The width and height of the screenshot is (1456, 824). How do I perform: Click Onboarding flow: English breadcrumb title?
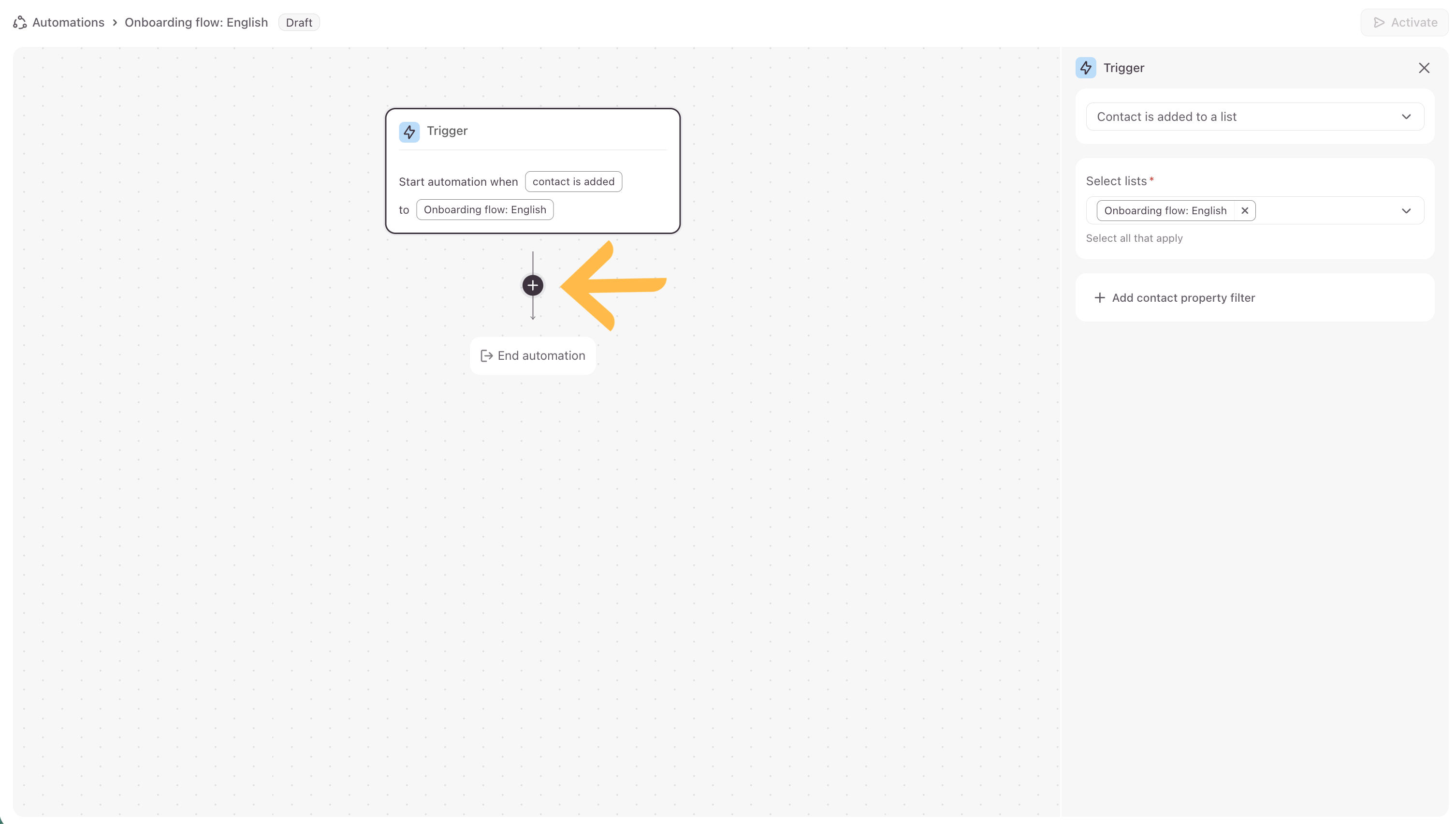(196, 23)
